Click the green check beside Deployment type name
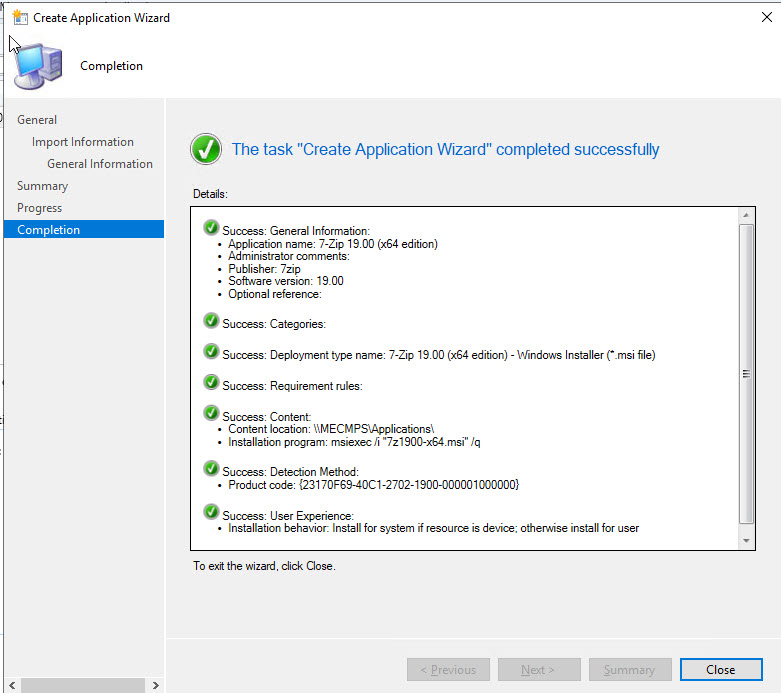Image resolution: width=781 pixels, height=693 pixels. coord(211,352)
